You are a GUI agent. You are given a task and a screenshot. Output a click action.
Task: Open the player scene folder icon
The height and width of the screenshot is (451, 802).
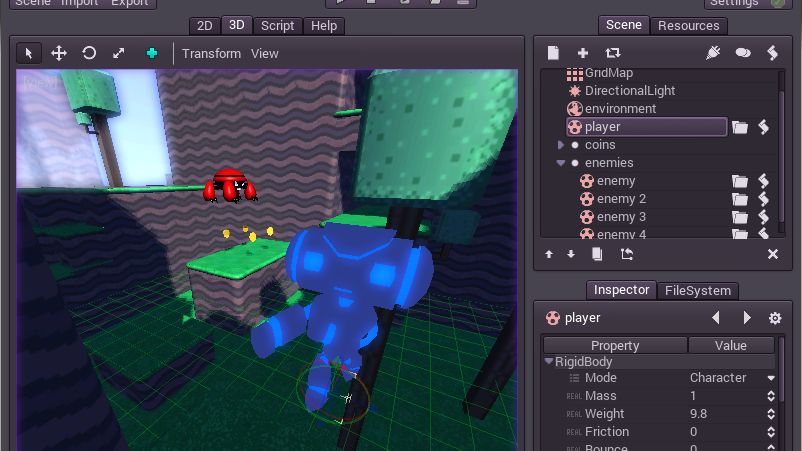click(x=740, y=127)
